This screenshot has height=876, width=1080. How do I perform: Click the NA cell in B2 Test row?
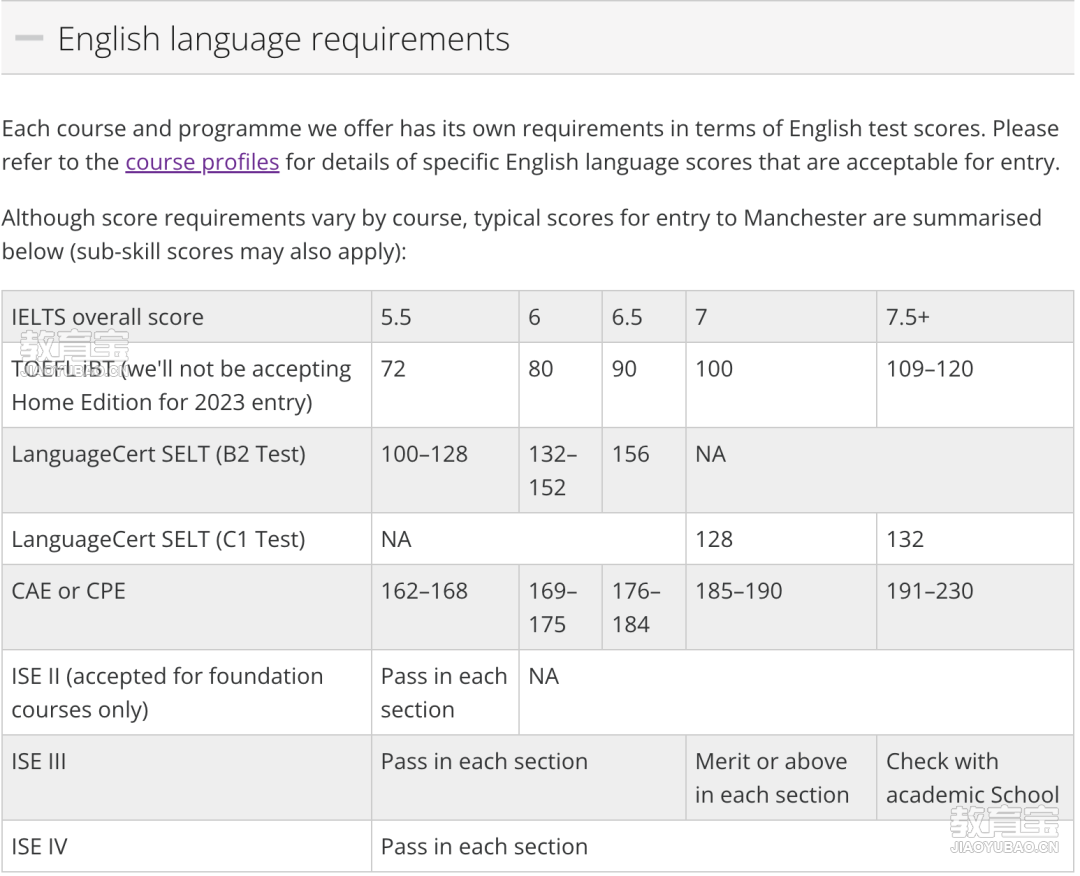coord(879,470)
